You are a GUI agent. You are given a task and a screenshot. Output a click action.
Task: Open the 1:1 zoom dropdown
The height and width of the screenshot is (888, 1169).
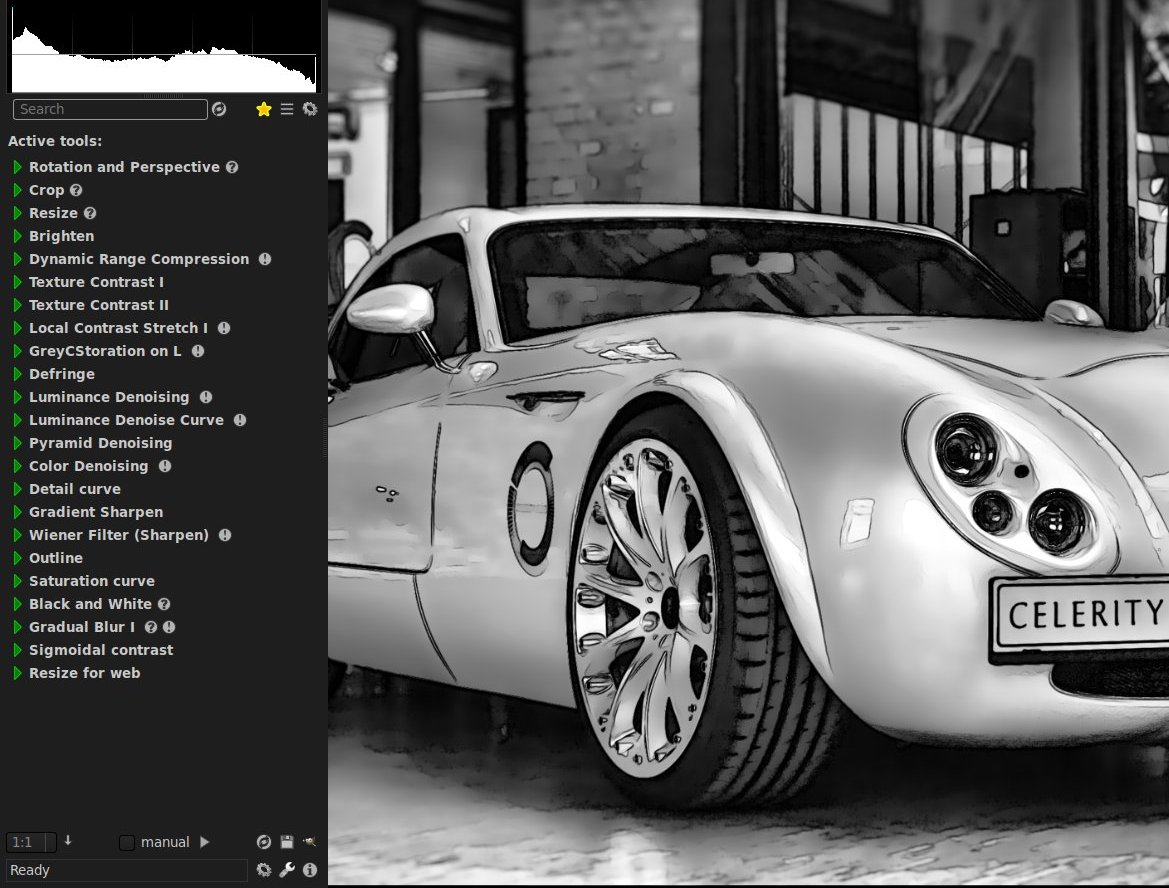[31, 843]
